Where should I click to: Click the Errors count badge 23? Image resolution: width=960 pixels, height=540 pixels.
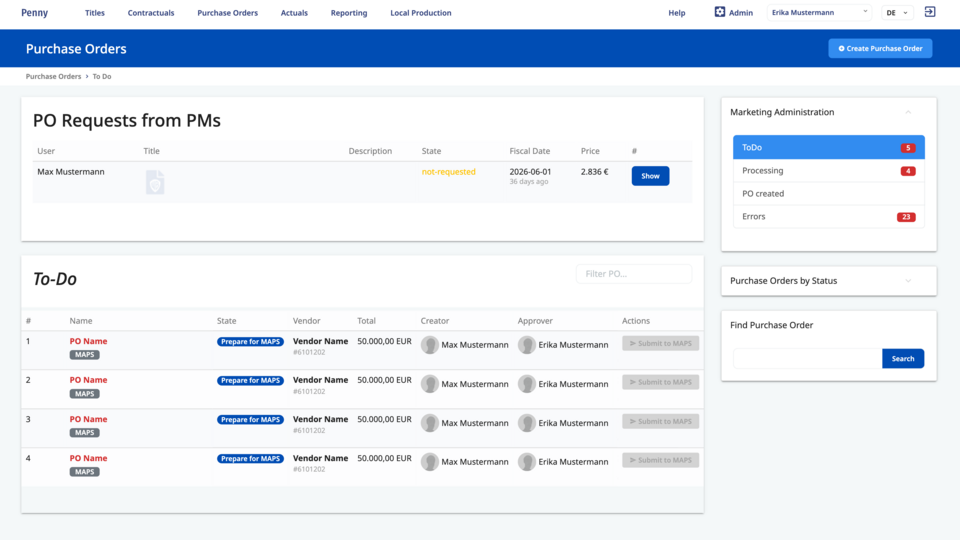coord(906,217)
